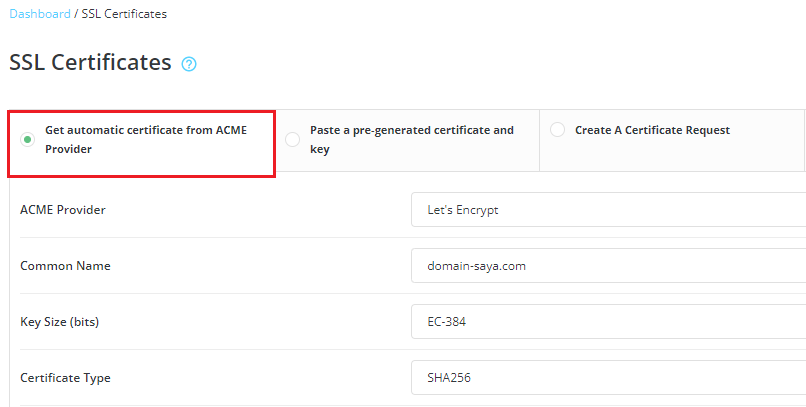Click the SSL Certificates page heading
Image resolution: width=806 pixels, height=407 pixels.
pyautogui.click(x=90, y=63)
